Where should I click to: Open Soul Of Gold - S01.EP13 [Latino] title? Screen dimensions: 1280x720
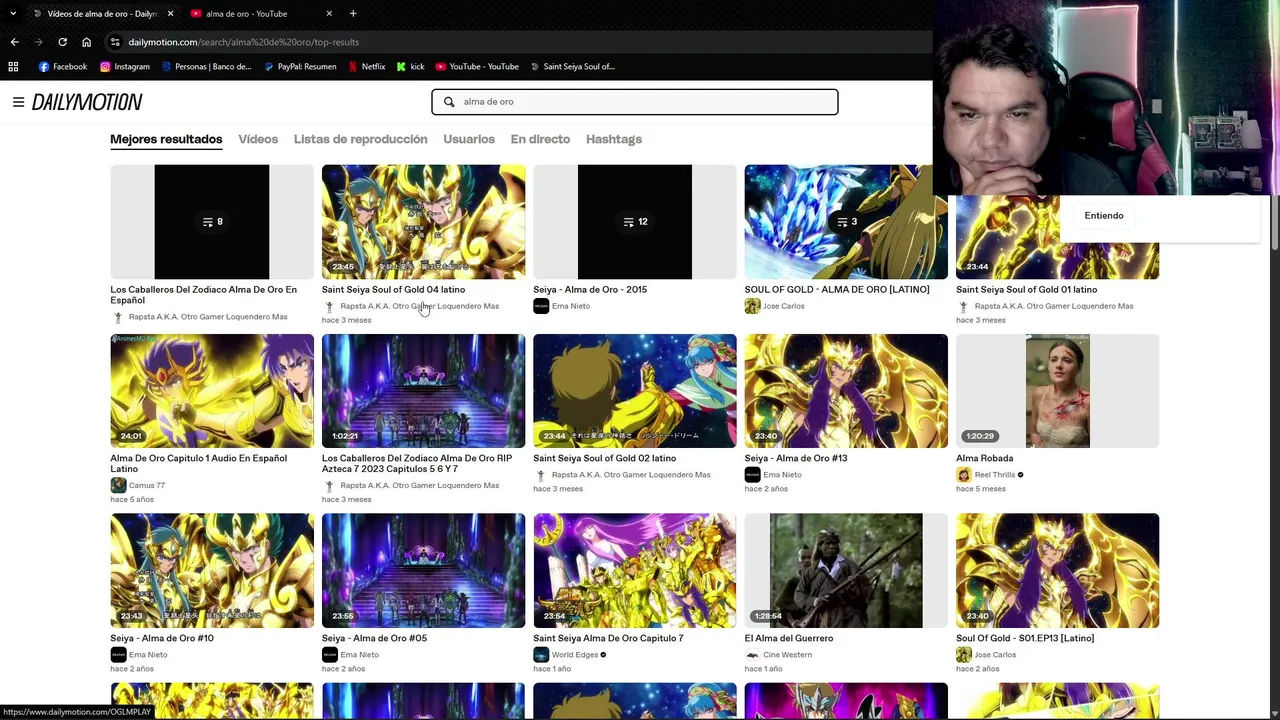1025,638
